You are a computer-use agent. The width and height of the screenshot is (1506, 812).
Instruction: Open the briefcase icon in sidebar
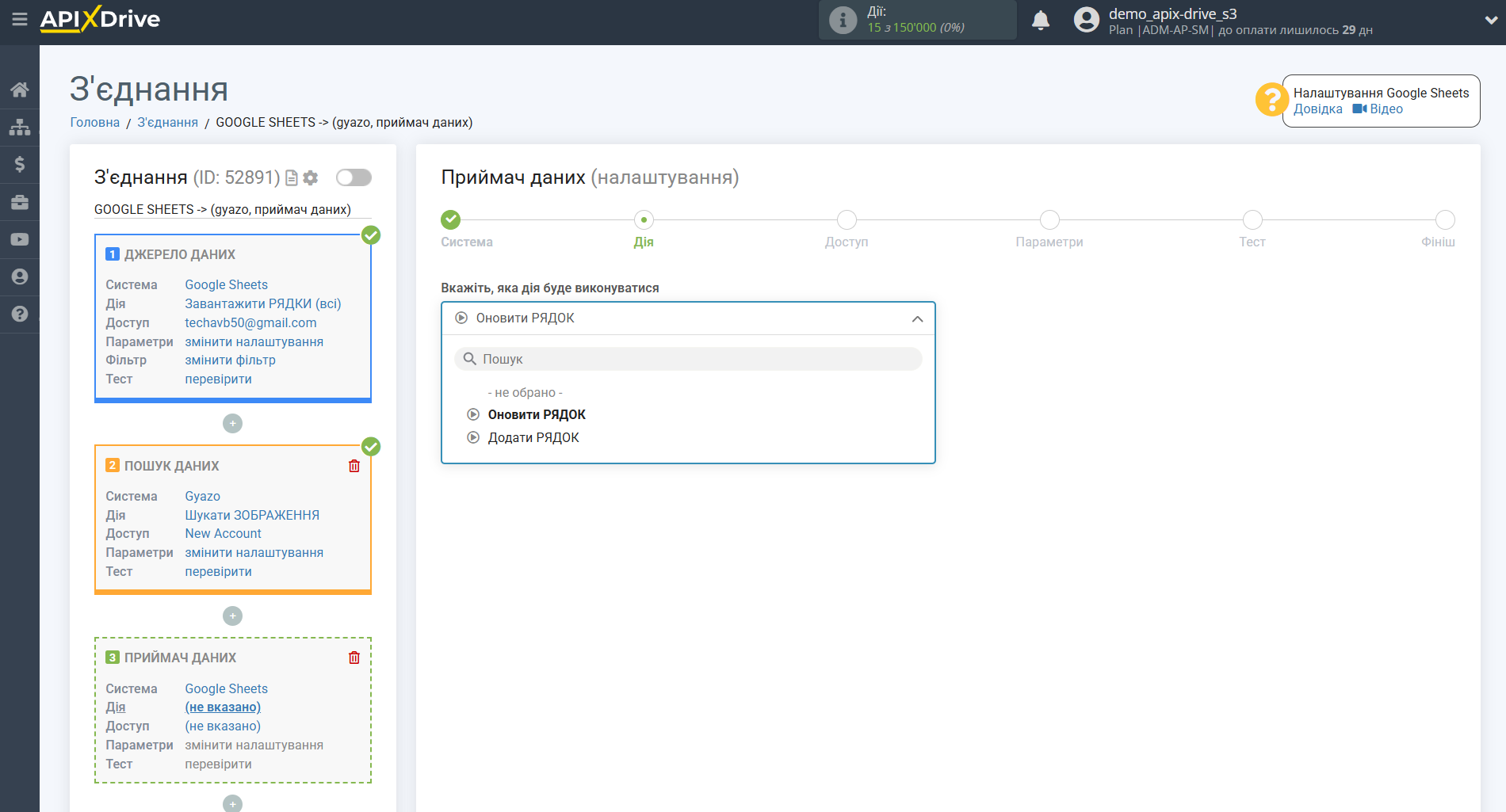(x=20, y=202)
